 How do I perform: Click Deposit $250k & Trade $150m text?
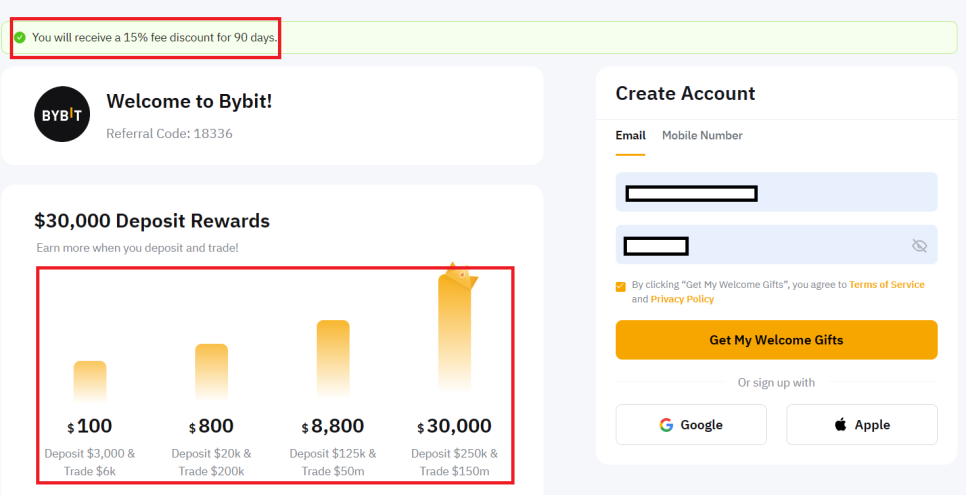tap(455, 462)
